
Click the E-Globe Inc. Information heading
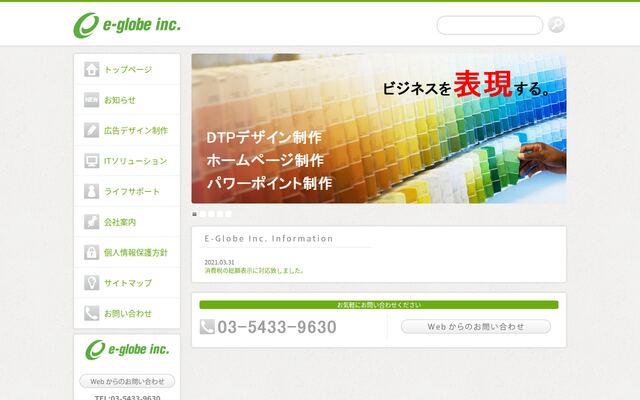point(269,238)
